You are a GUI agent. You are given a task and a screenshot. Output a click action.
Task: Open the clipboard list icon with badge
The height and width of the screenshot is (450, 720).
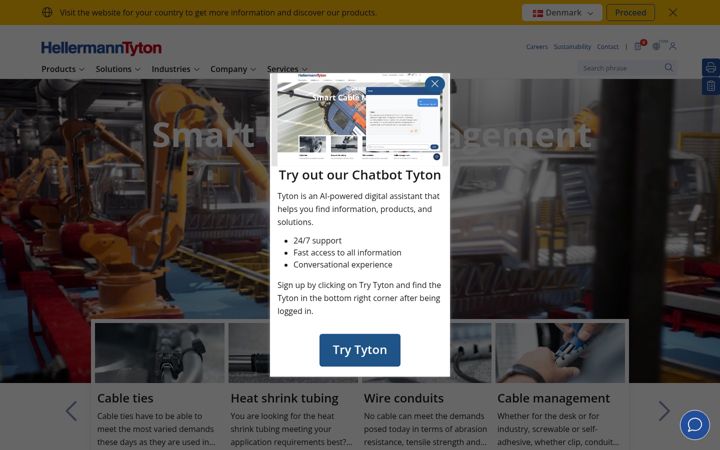click(639, 45)
